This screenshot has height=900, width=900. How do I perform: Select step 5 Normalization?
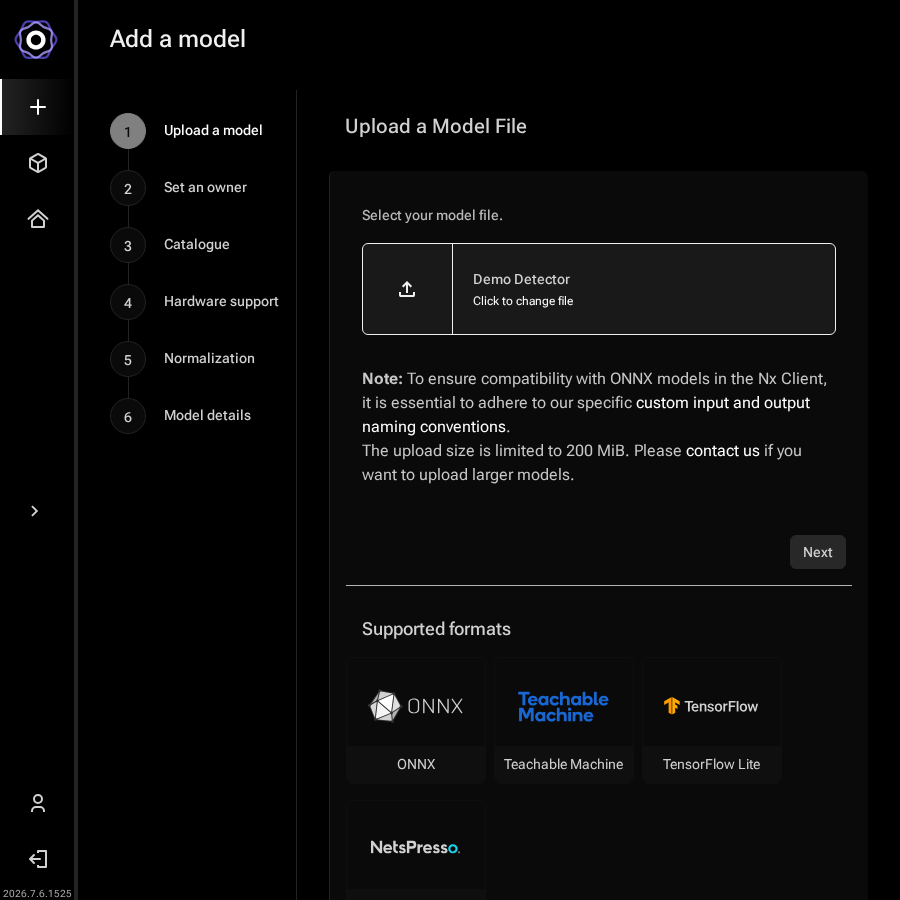(183, 359)
